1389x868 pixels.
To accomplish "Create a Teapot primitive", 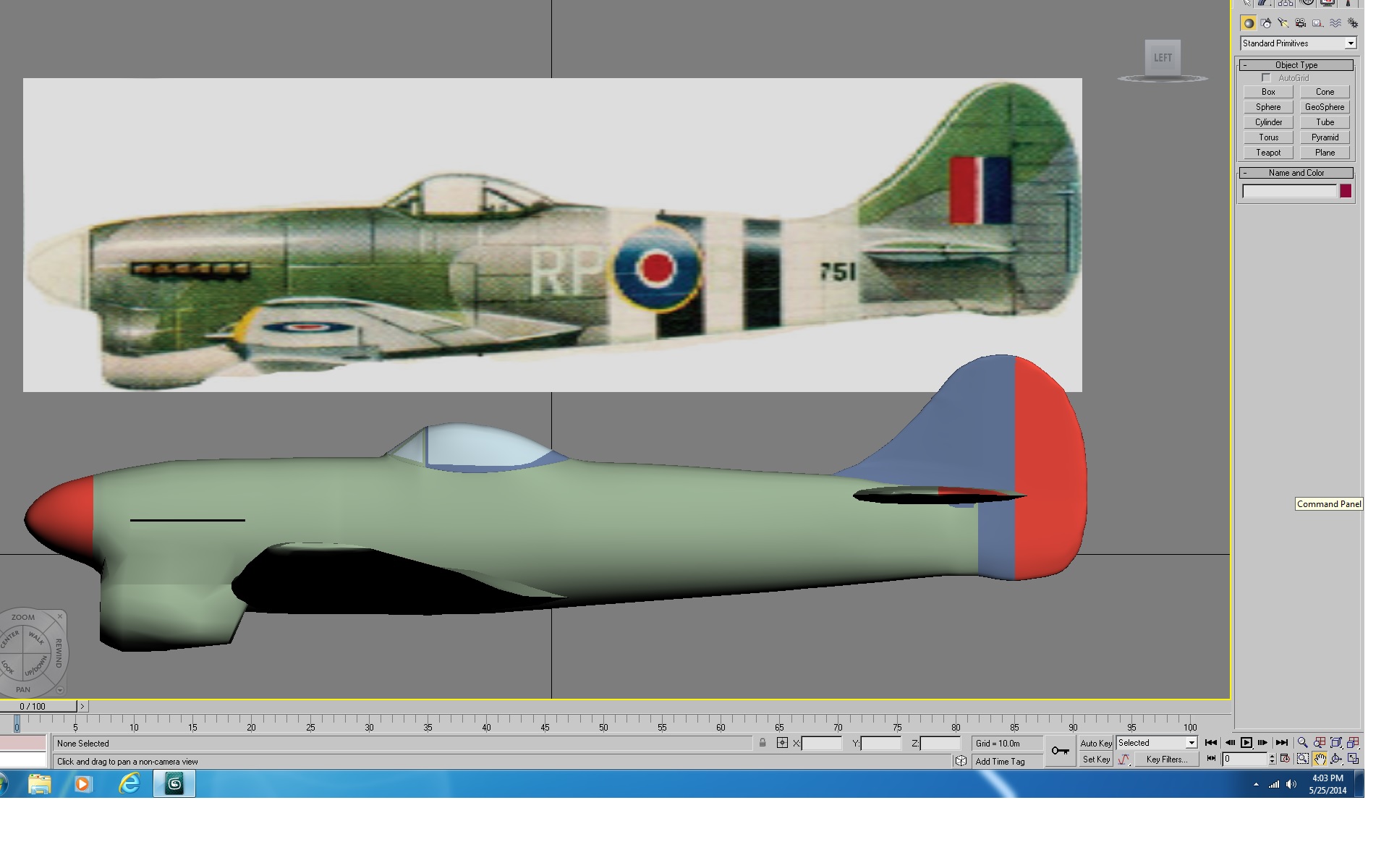I will click(1268, 153).
